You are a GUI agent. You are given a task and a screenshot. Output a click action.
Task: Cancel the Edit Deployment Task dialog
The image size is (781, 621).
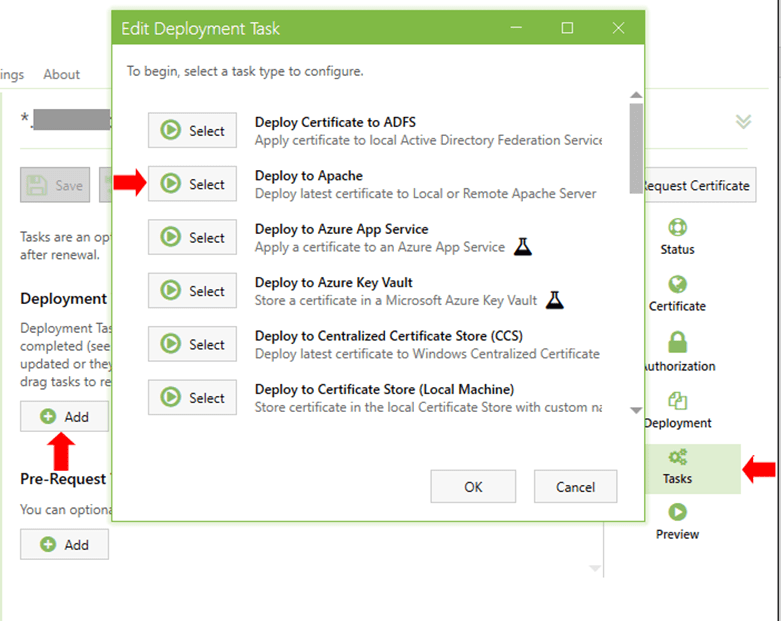pos(575,487)
